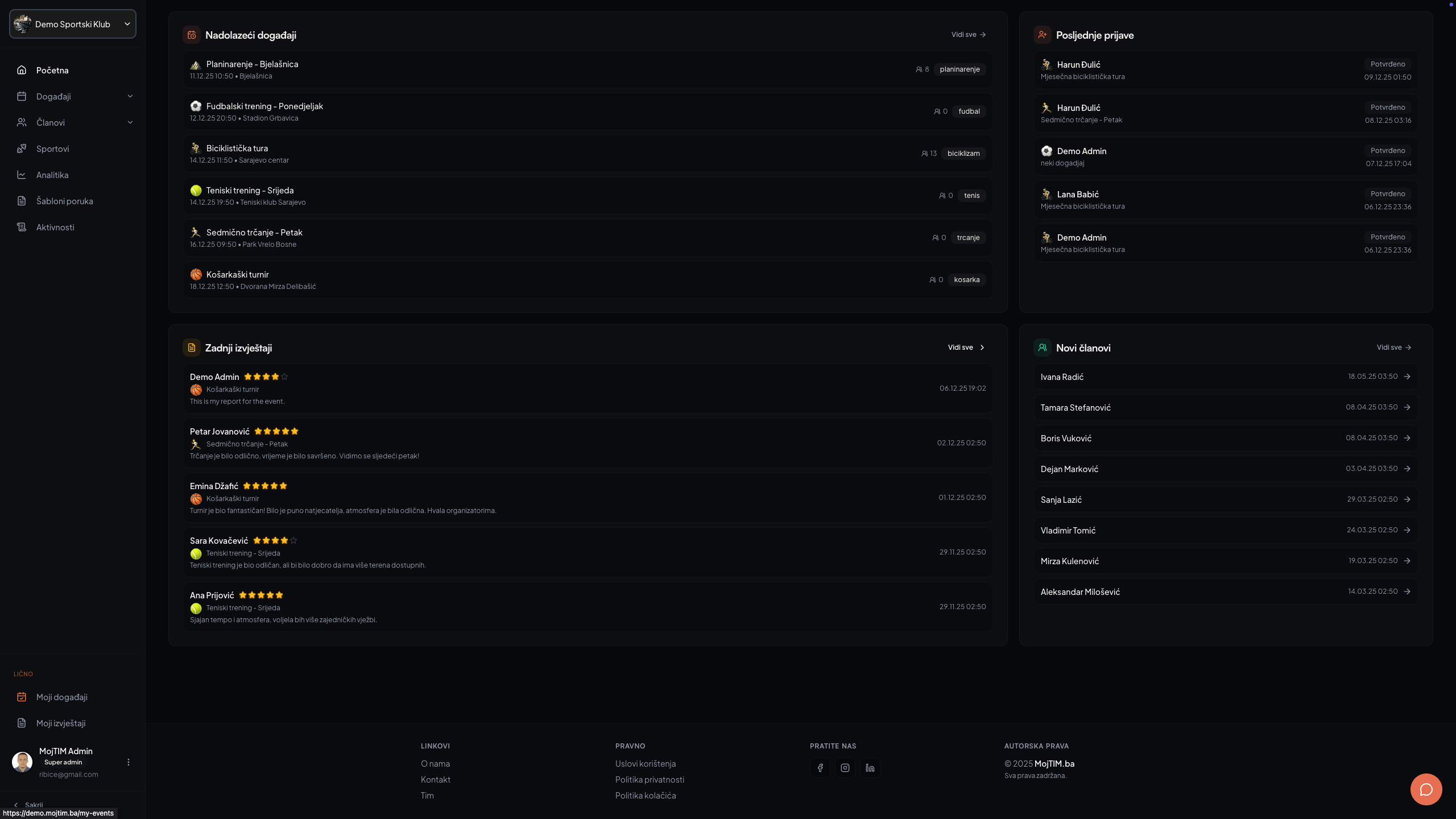Viewport: 1456px width, 819px height.
Task: Open the Moji izvještaji document icon
Action: [x=21, y=723]
